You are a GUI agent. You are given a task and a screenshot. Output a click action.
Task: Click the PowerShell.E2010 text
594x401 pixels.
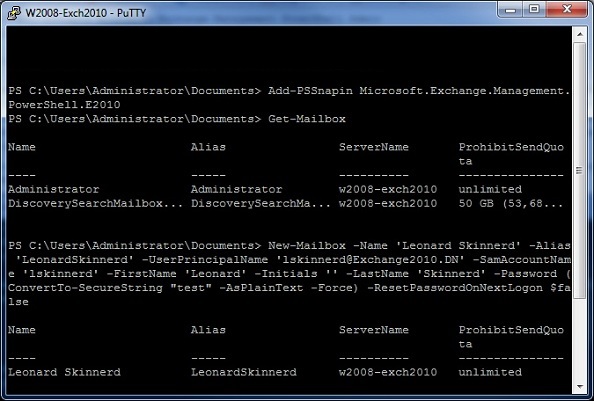tap(64, 105)
